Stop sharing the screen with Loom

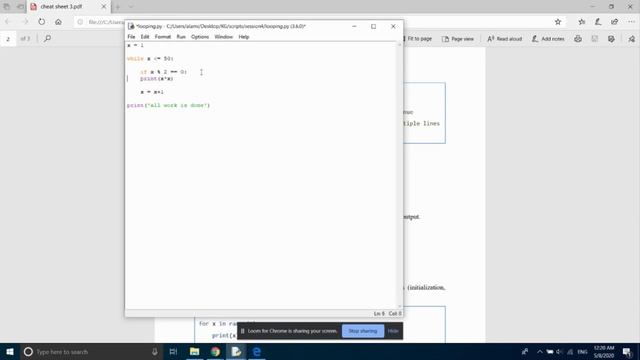click(363, 331)
